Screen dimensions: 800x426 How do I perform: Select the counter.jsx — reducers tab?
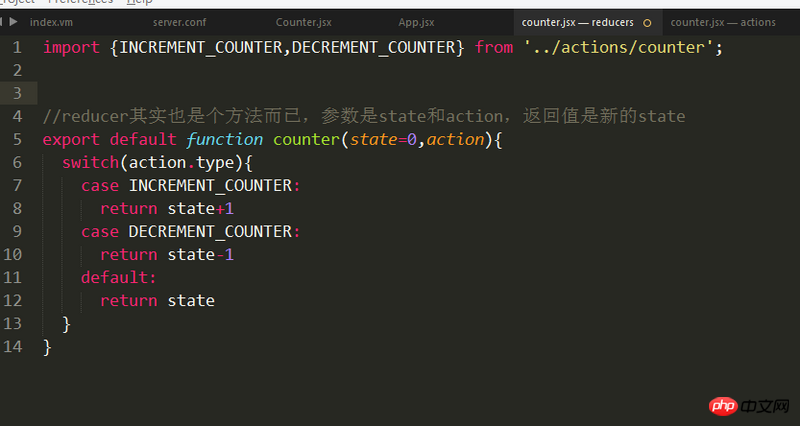coord(577,22)
